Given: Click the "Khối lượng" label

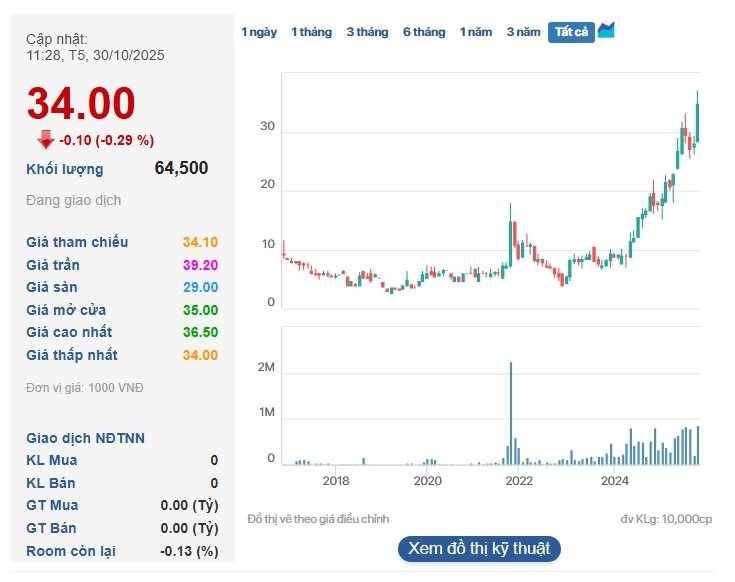Looking at the screenshot, I should (x=64, y=169).
